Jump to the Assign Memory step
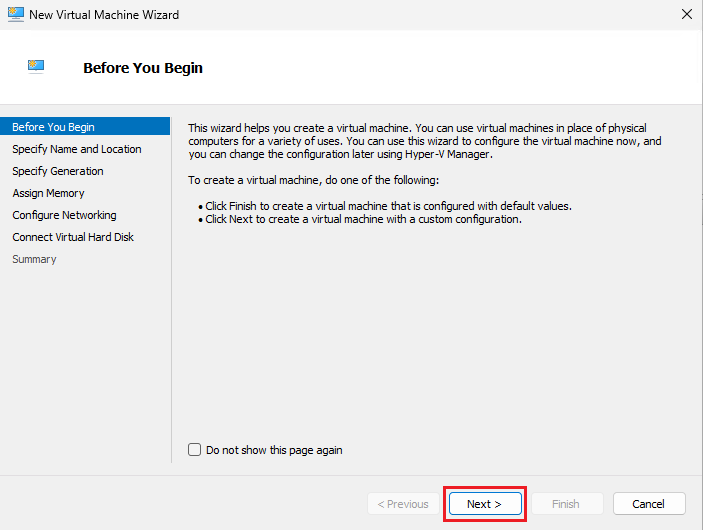The height and width of the screenshot is (530, 703). click(x=48, y=193)
